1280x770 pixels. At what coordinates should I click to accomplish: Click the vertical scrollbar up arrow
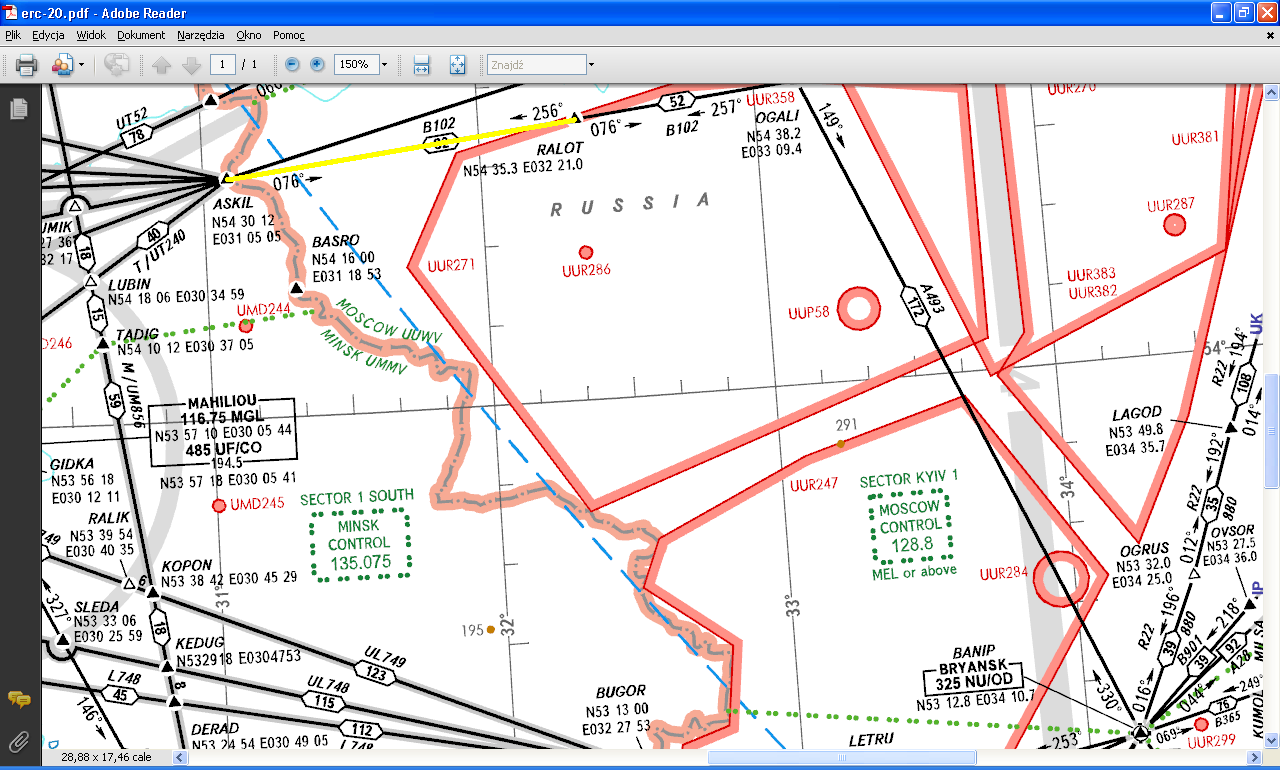point(1271,94)
